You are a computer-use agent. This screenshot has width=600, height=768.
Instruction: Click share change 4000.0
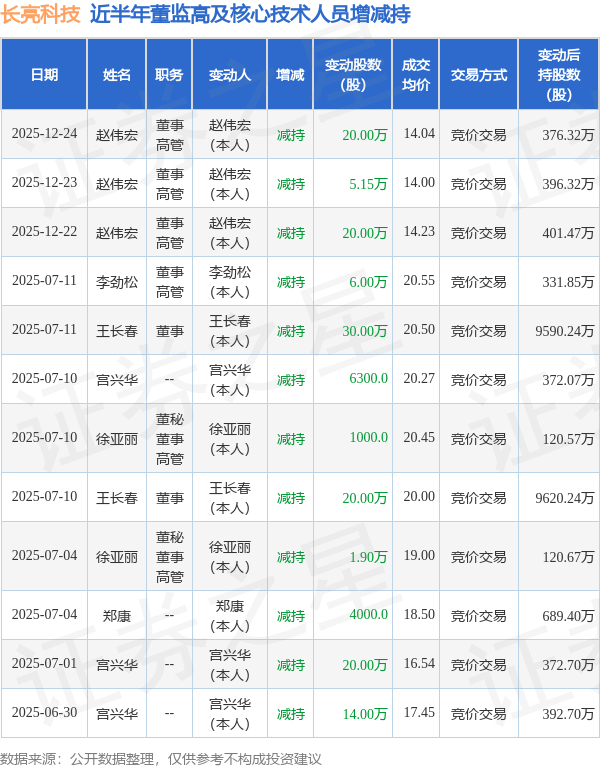(368, 614)
